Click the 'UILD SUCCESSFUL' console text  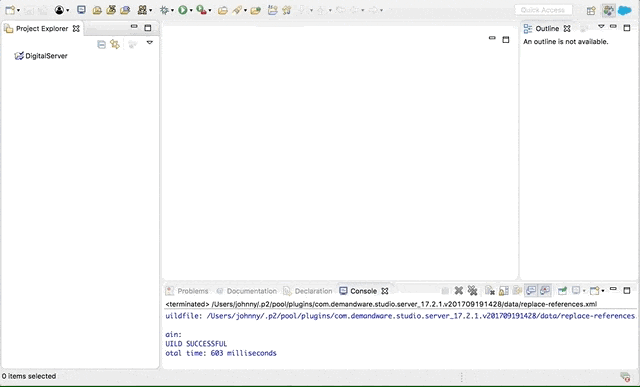(x=196, y=344)
